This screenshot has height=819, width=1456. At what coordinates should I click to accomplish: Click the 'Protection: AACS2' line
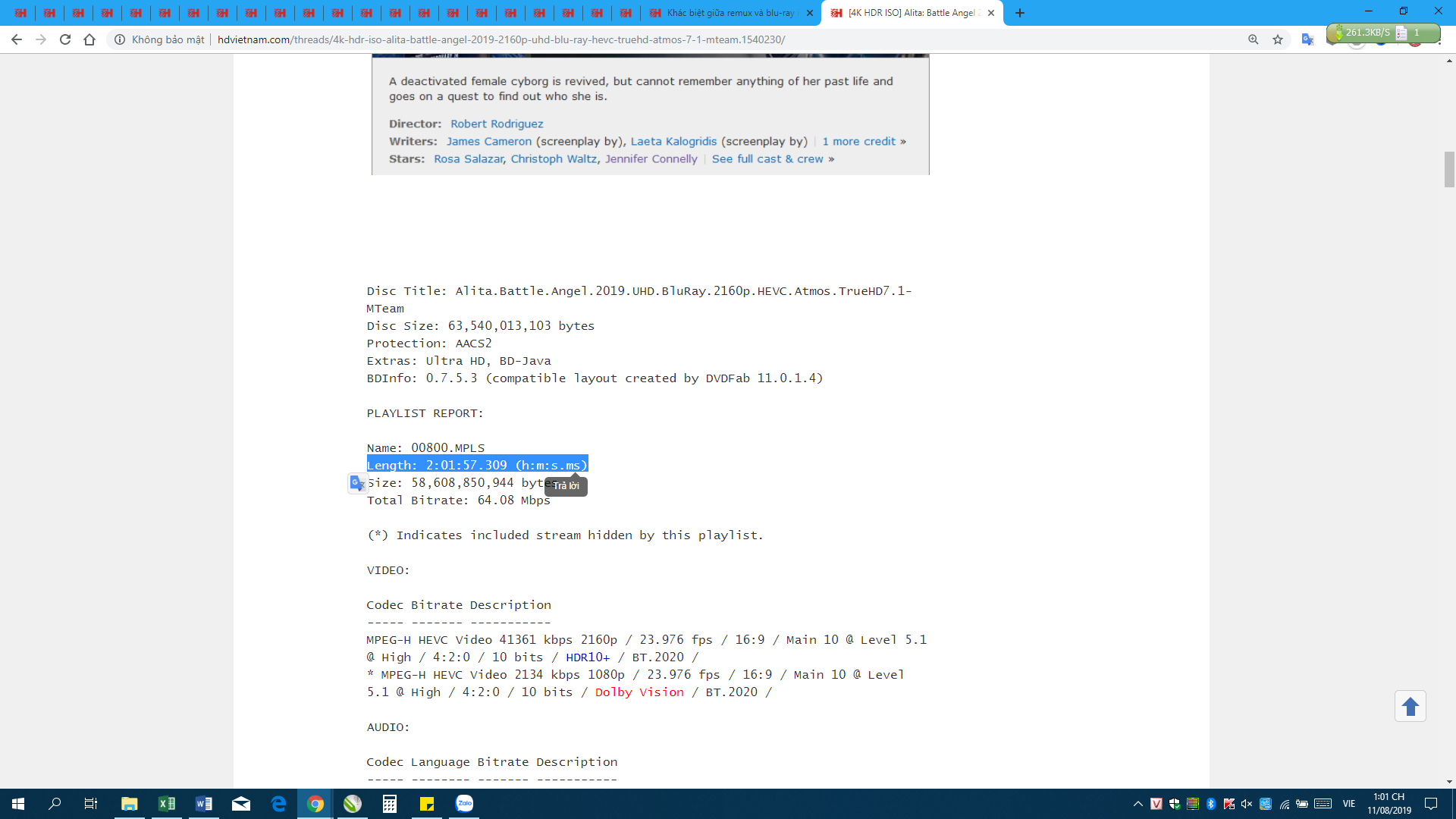pyautogui.click(x=429, y=344)
